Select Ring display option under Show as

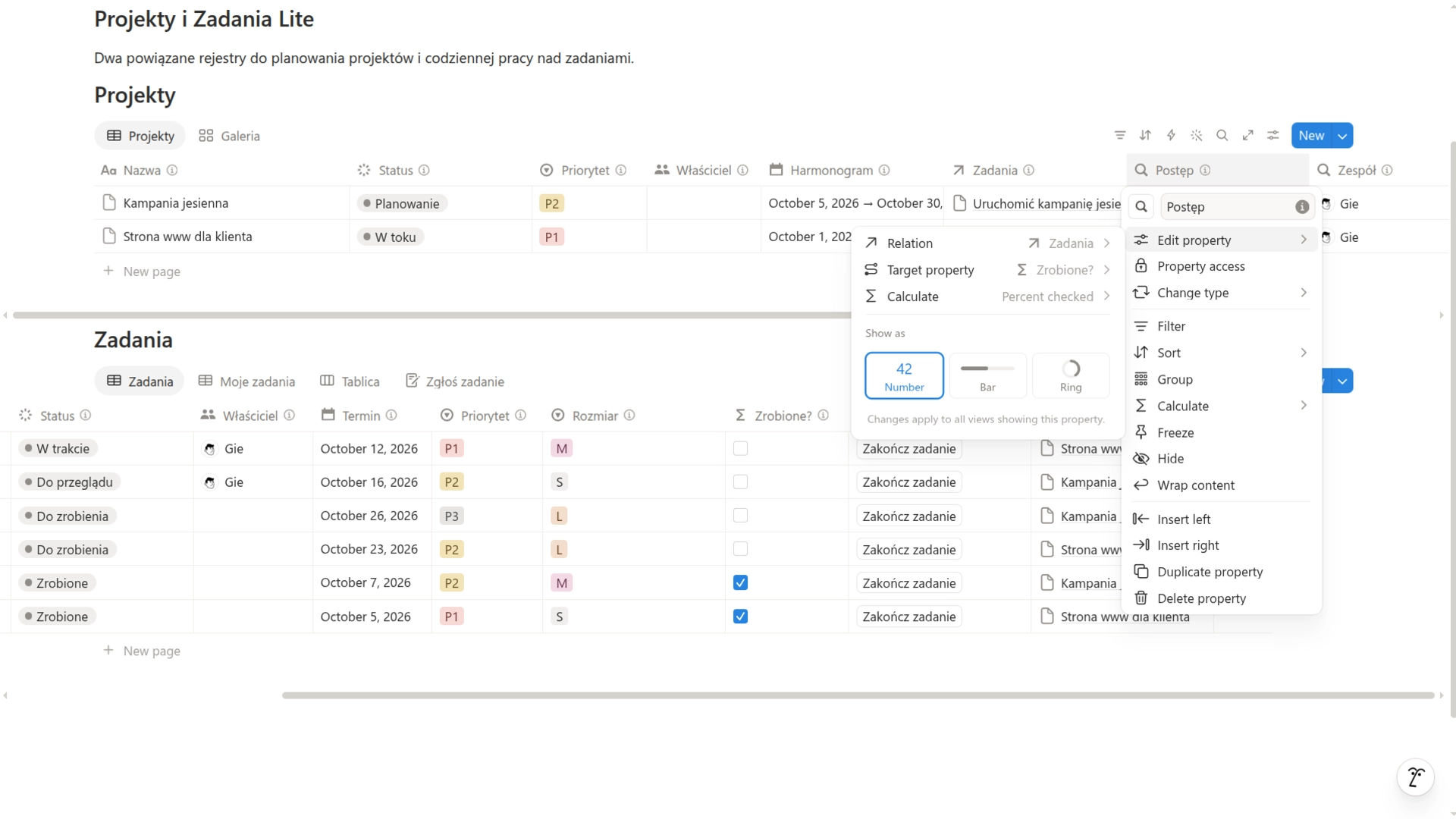(1071, 375)
